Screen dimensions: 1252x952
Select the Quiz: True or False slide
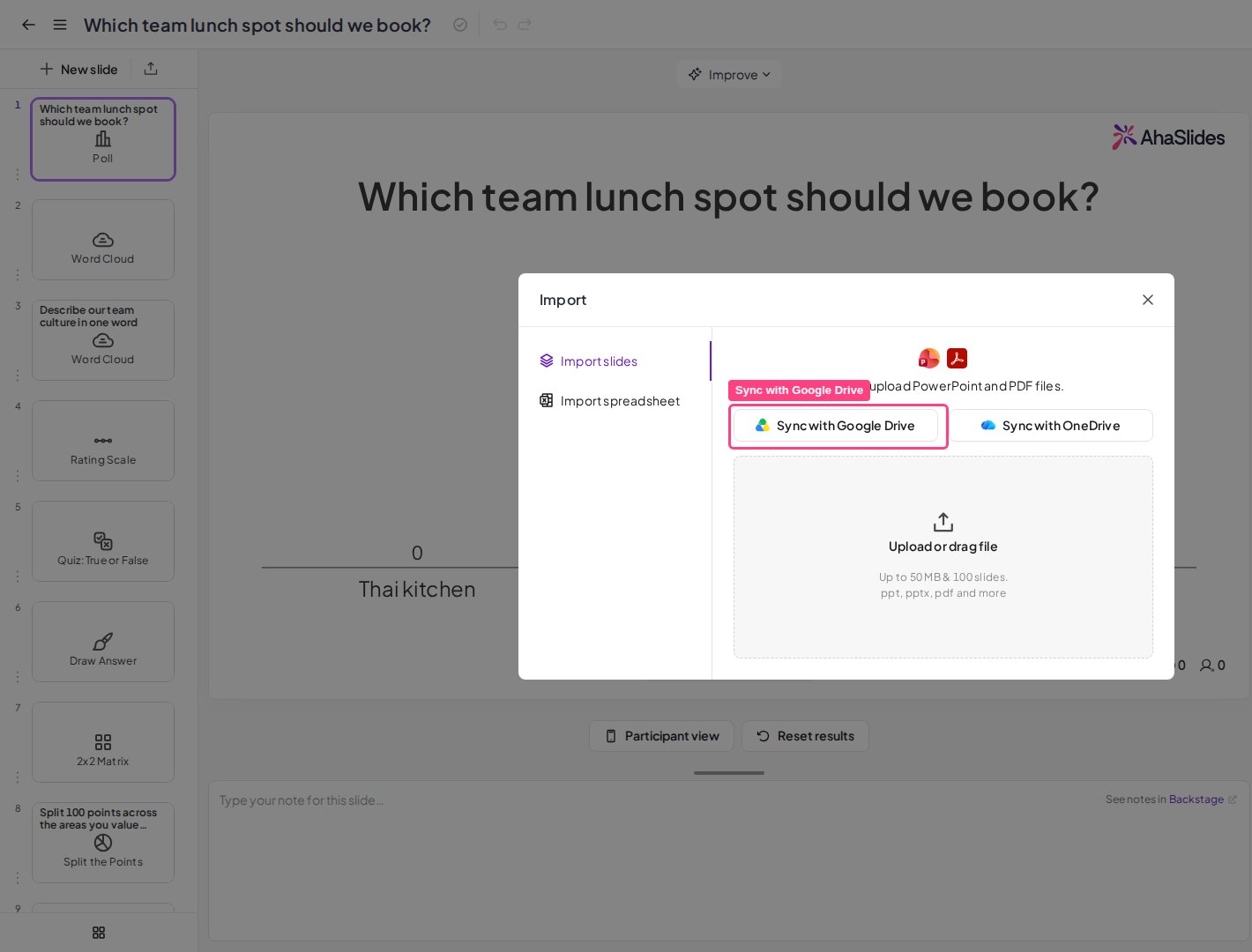103,541
